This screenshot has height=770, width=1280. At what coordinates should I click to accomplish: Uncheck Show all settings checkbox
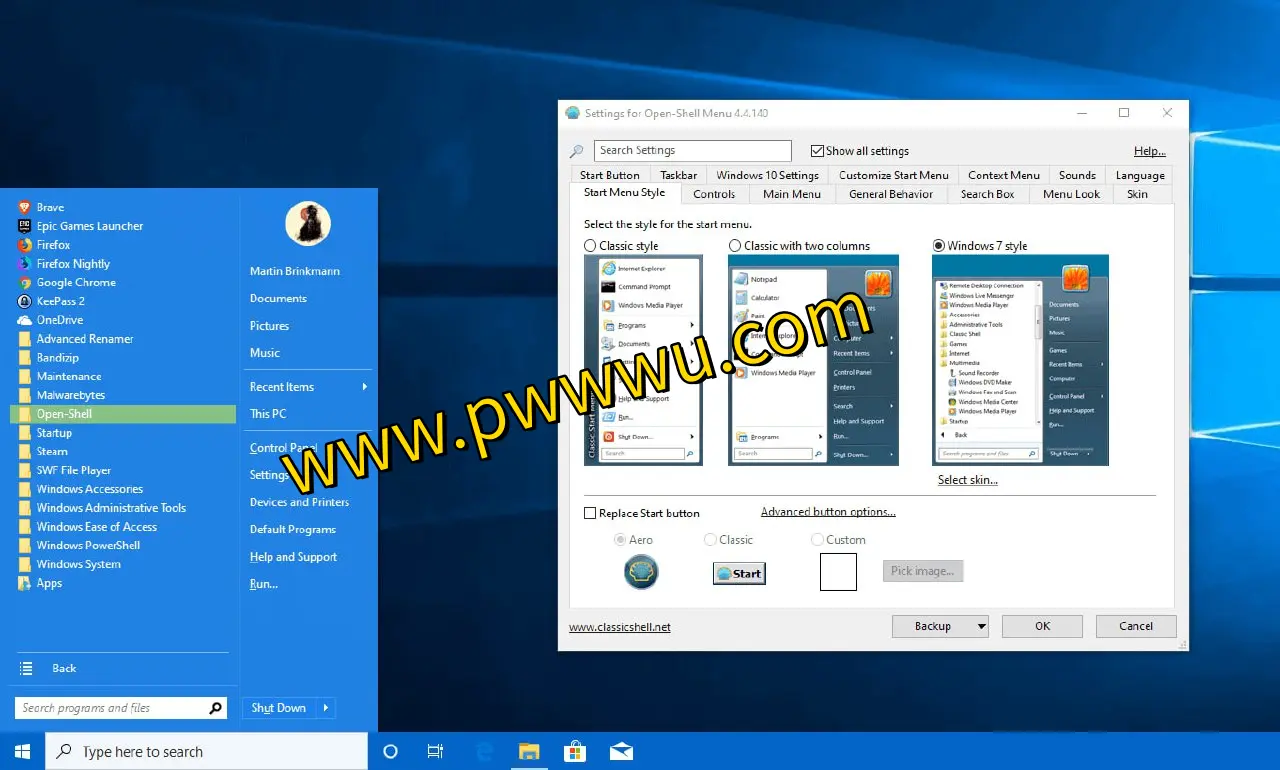(x=817, y=151)
